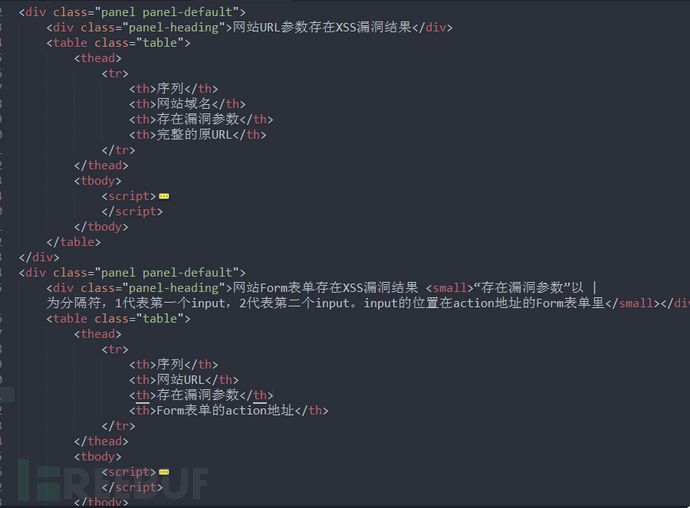Click the first table class="table" tag

[118, 43]
